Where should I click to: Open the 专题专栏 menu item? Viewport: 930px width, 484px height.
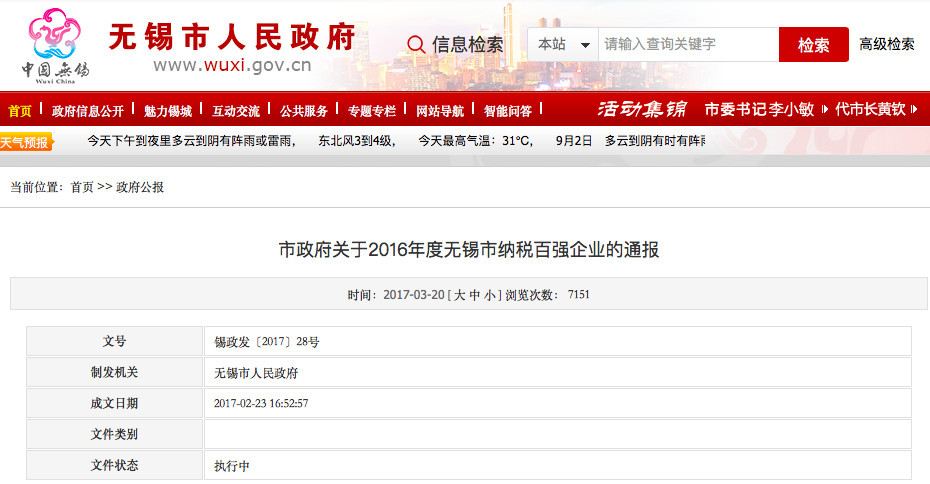click(371, 111)
